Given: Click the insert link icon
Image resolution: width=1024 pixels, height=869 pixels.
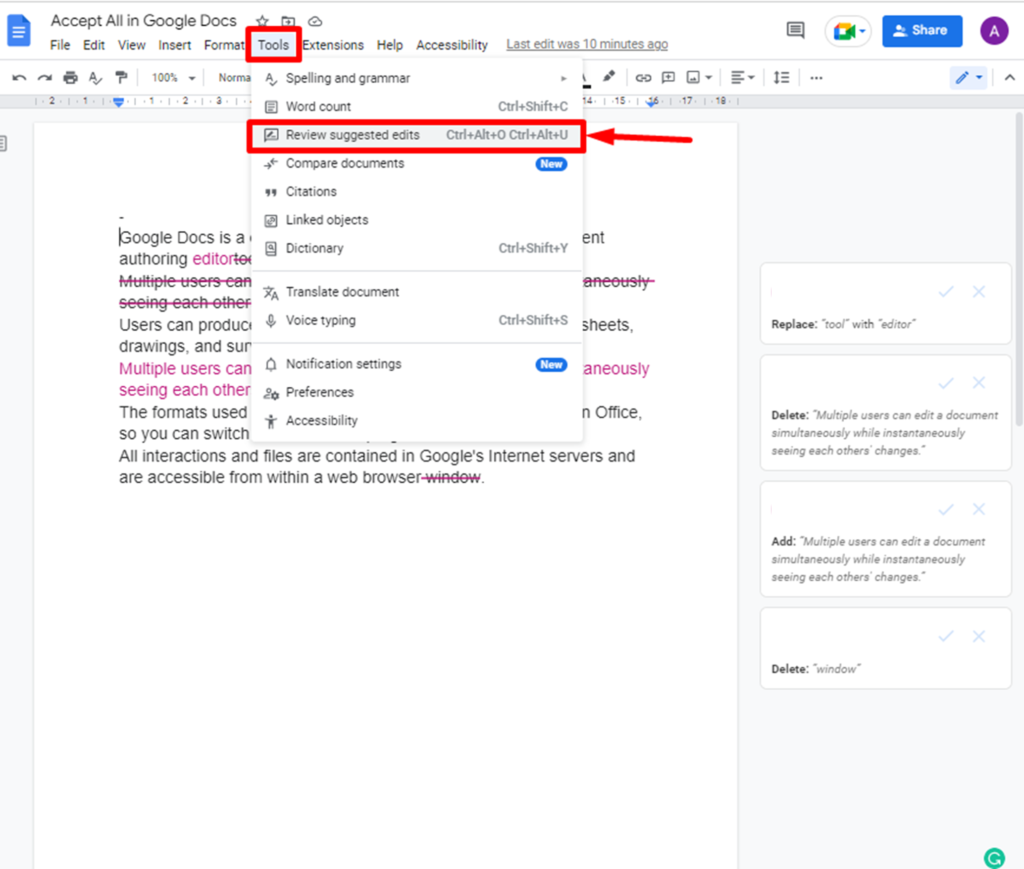Looking at the screenshot, I should pos(643,78).
